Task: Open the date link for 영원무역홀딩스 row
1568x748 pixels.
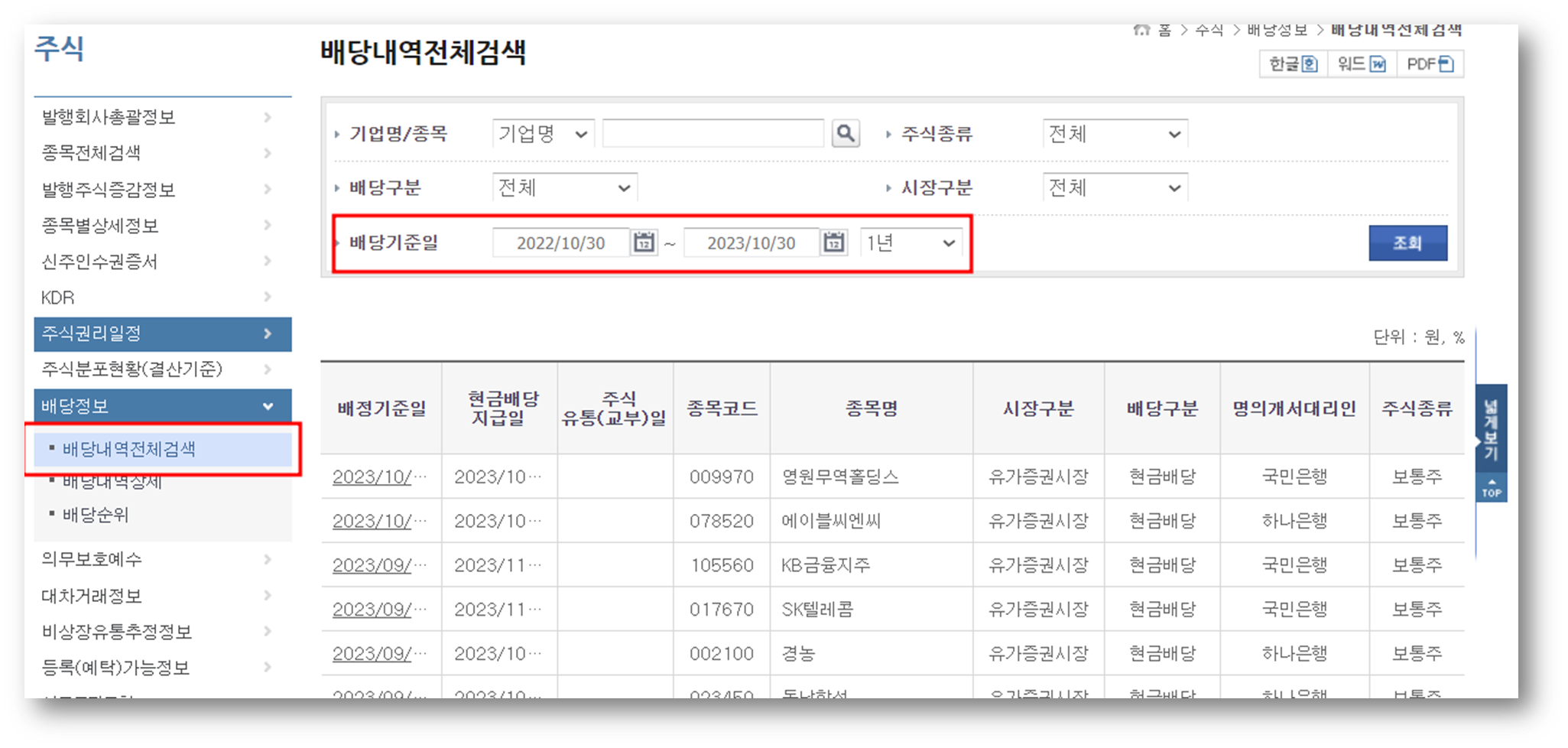Action: click(379, 477)
